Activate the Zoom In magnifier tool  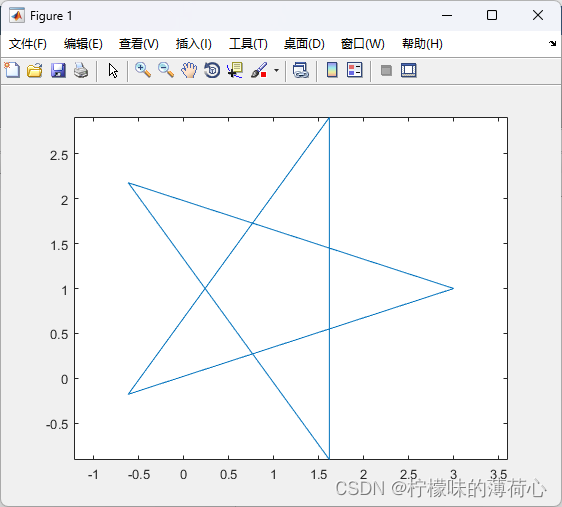[143, 70]
